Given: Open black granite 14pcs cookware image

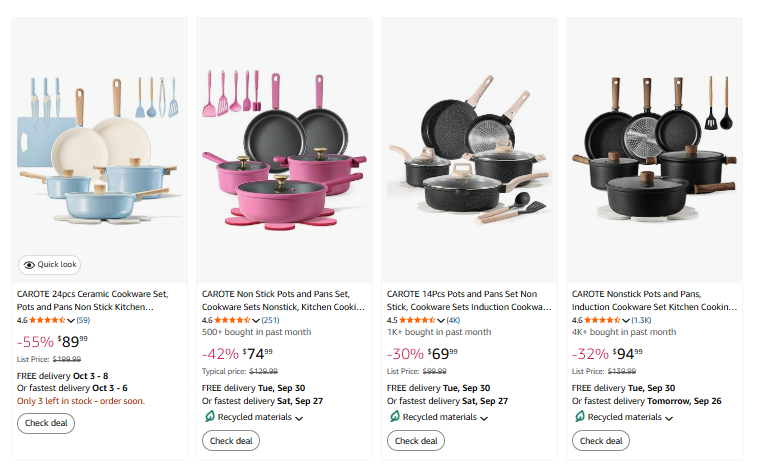Looking at the screenshot, I should coord(469,145).
